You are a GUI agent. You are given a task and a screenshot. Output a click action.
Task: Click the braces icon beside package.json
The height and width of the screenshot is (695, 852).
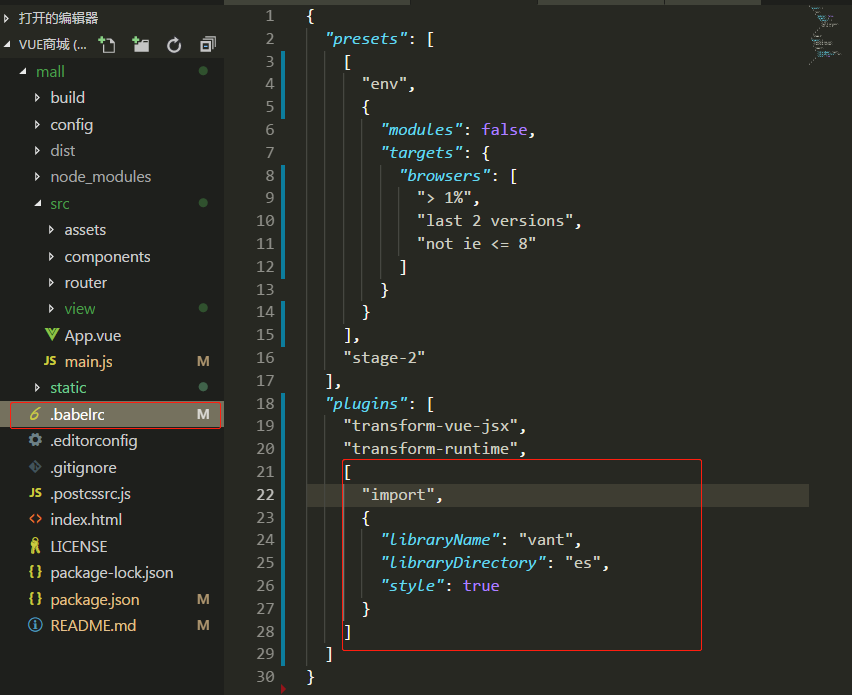35,599
